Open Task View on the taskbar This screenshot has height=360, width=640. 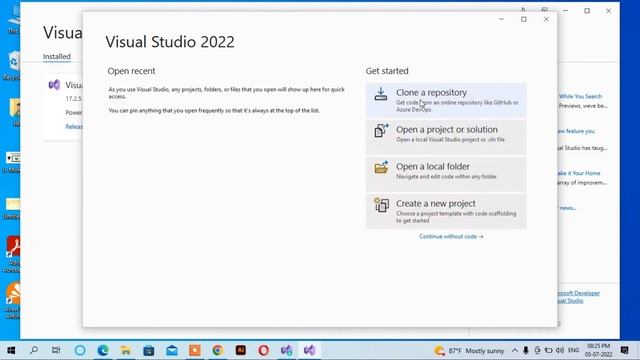coord(56,350)
